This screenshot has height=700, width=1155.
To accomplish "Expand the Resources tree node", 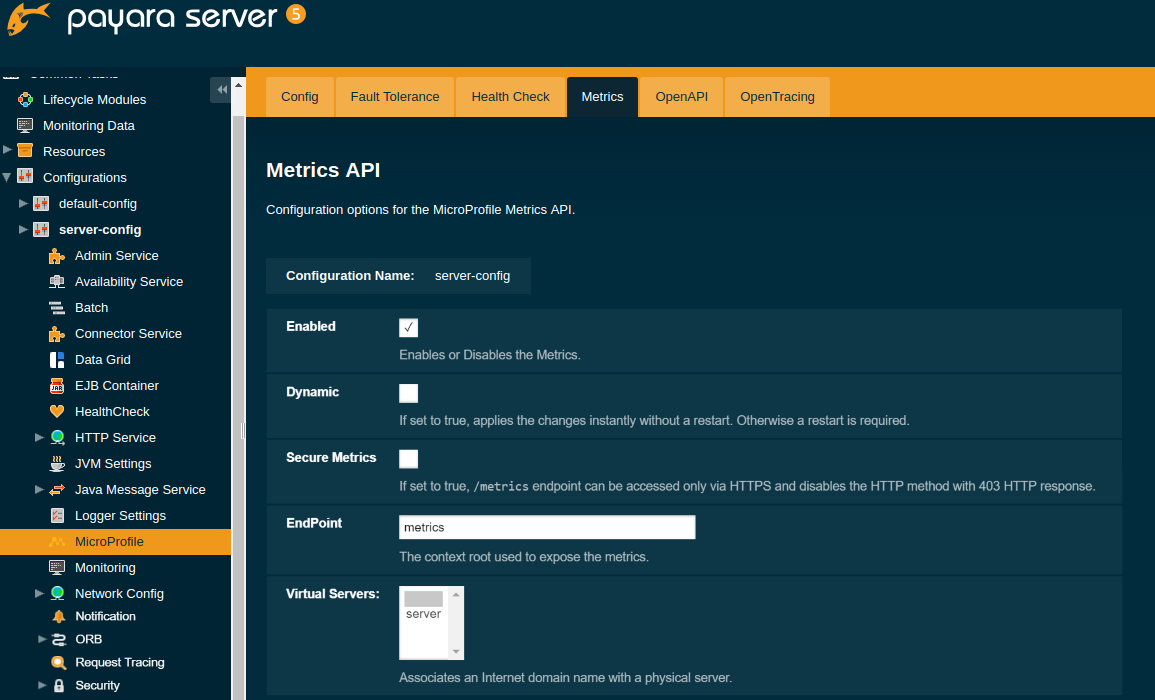I will pos(7,150).
